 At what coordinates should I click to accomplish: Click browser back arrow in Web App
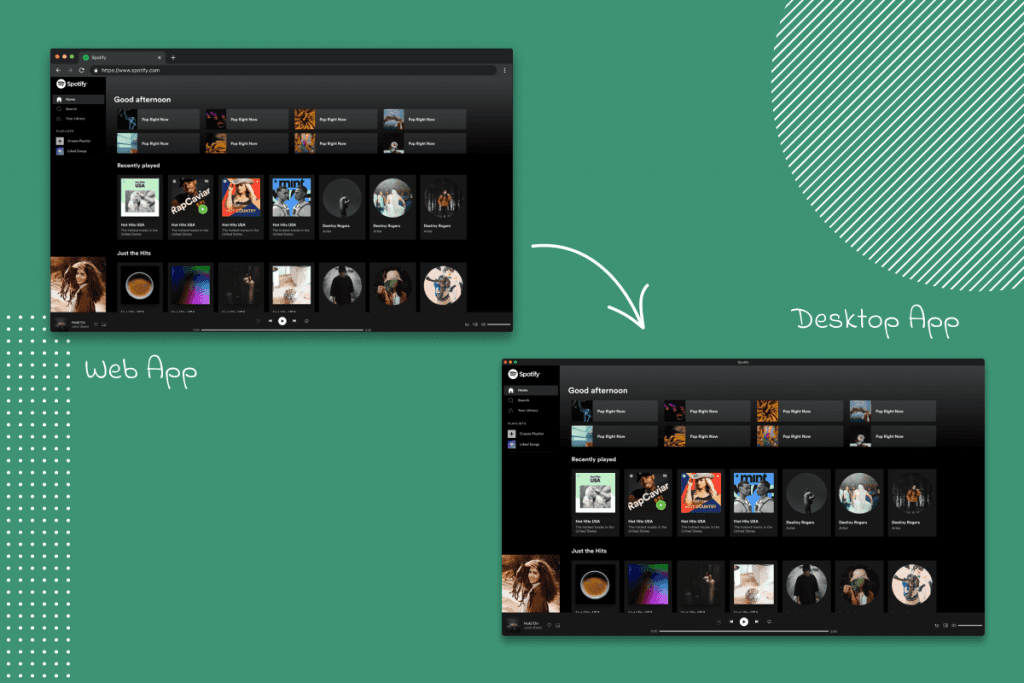tap(58, 70)
